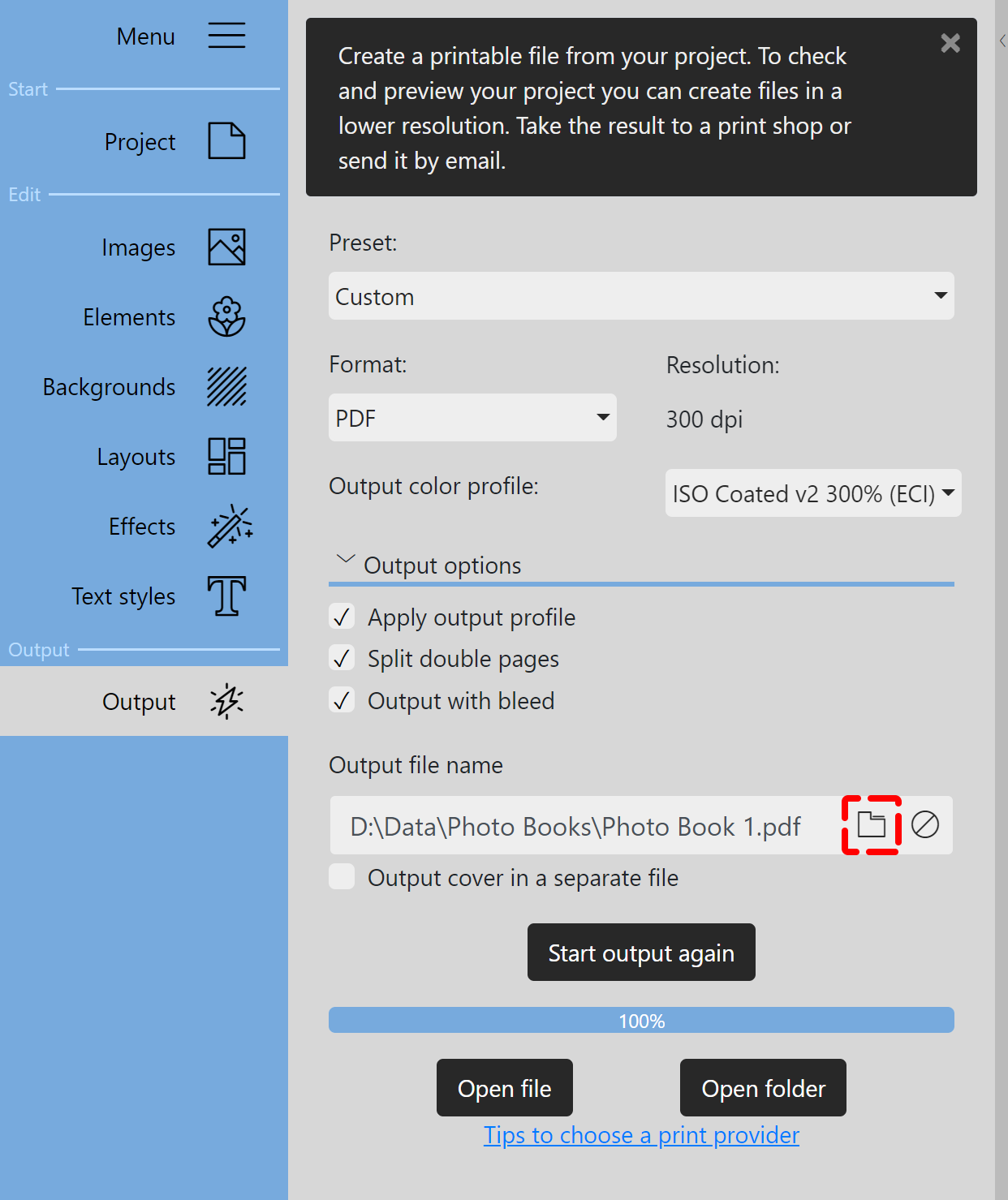
Task: Click the Output spark icon
Action: pos(226,701)
